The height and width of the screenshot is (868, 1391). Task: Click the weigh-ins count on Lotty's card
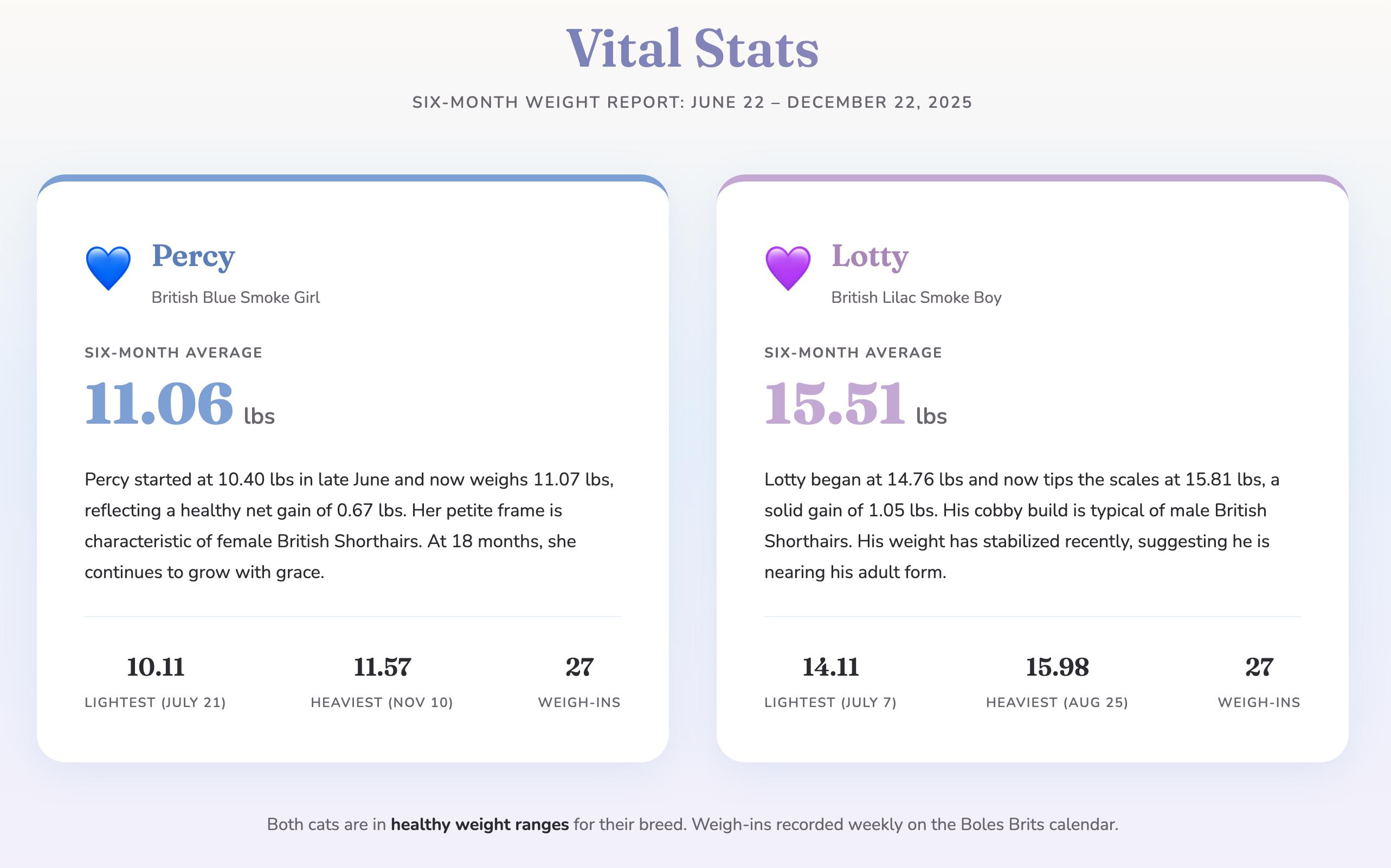(x=1259, y=667)
